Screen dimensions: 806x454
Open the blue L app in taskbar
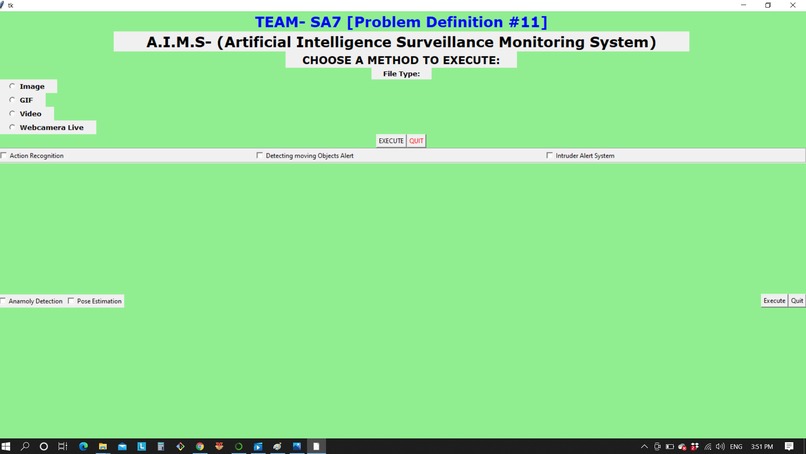[141, 446]
